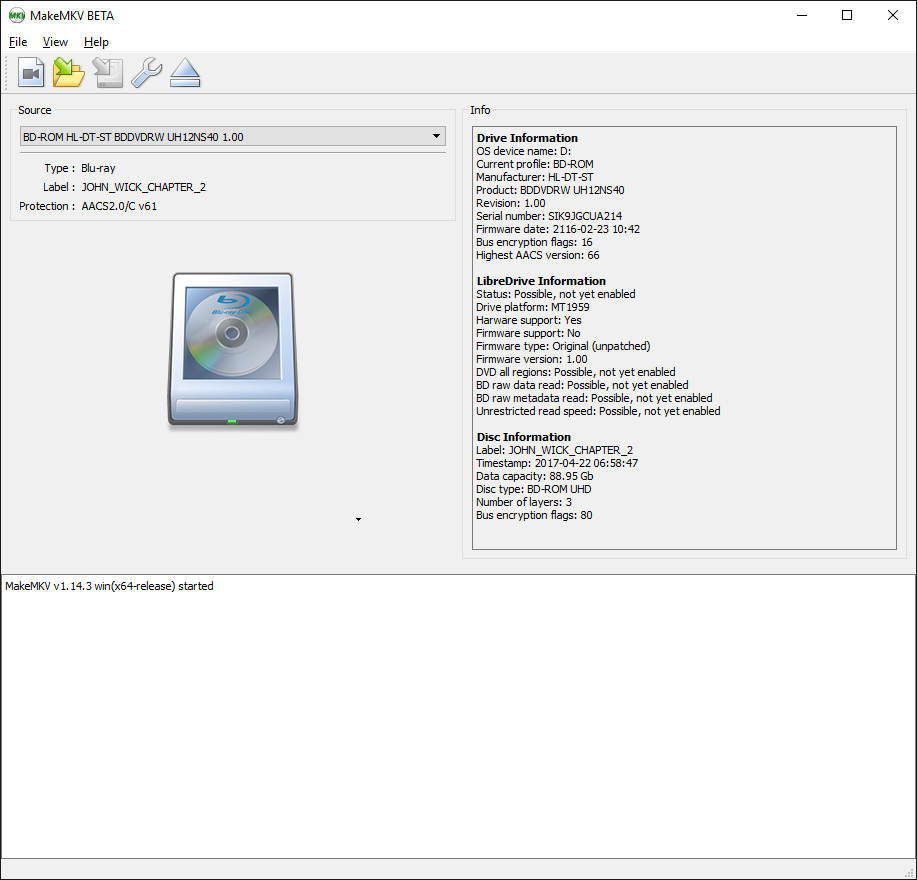Click the Disc type: BD-ROM UHD line

click(x=533, y=489)
